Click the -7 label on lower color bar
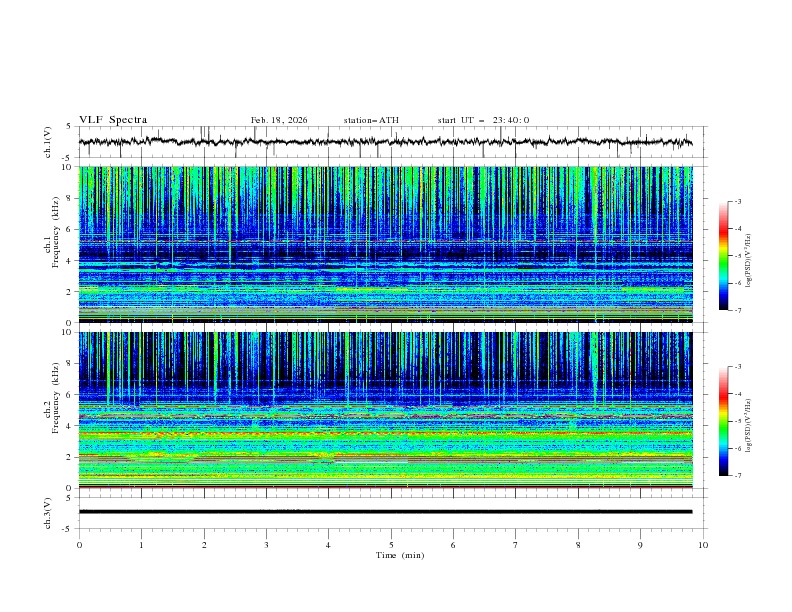Image resolution: width=792 pixels, height=612 pixels. tap(737, 476)
